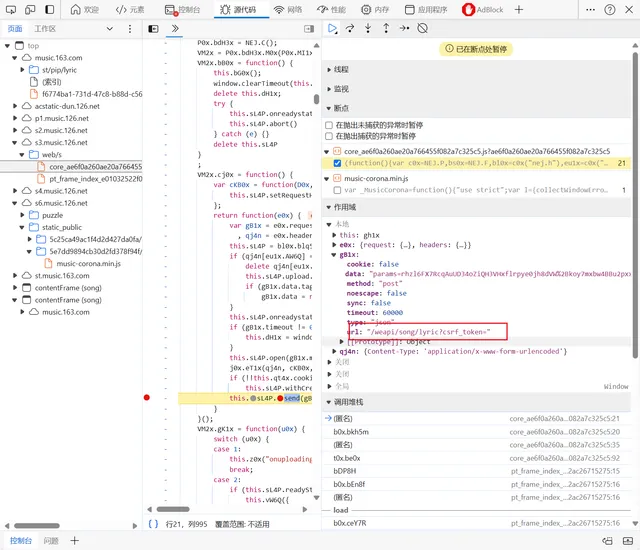Click the navigator horizontal scrollbar thumb
640x550 pixels.
coord(37,526)
